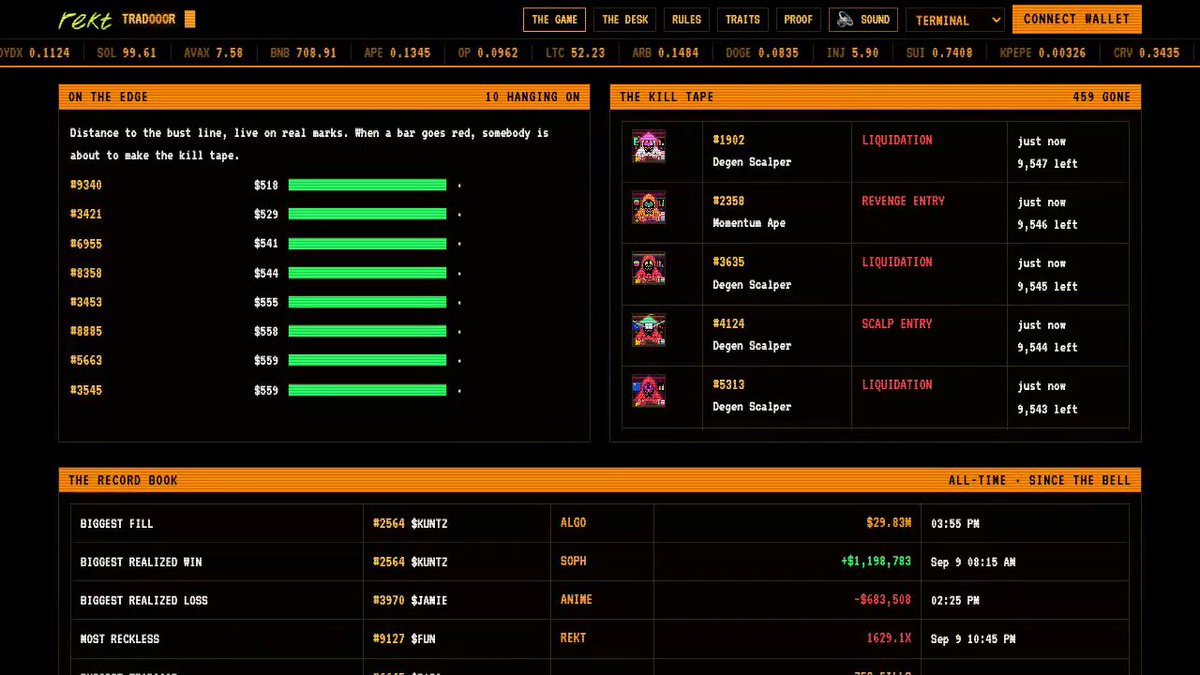
Task: Click the REVENGE ENTRY label for #2358
Action: (x=903, y=201)
